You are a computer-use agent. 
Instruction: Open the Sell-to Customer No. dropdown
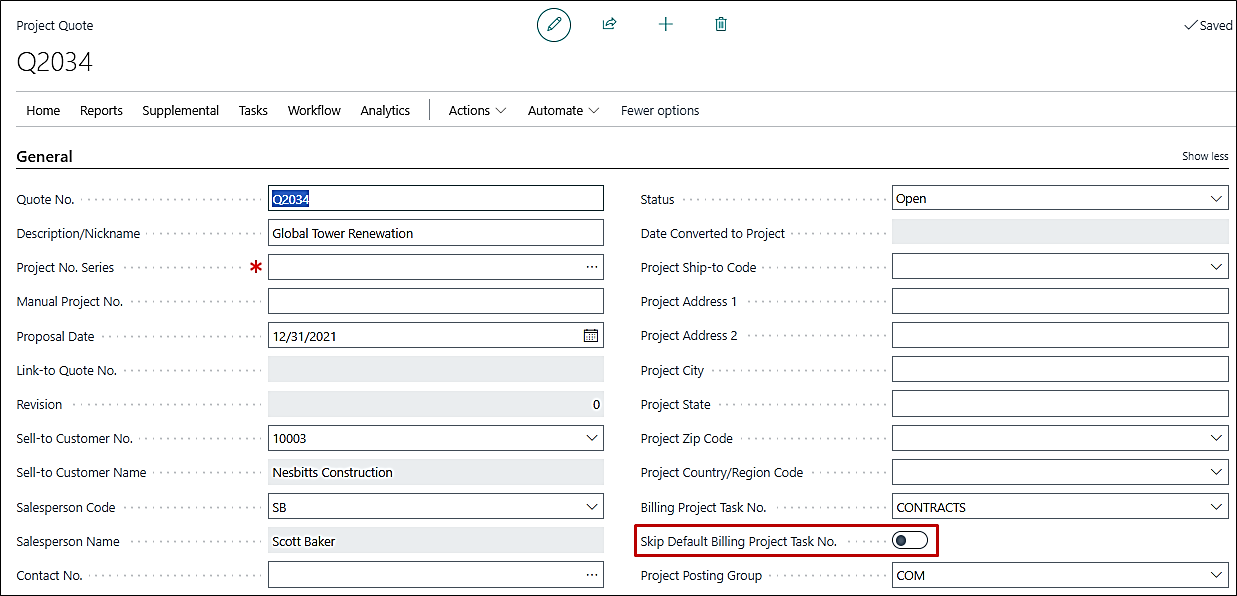point(592,438)
